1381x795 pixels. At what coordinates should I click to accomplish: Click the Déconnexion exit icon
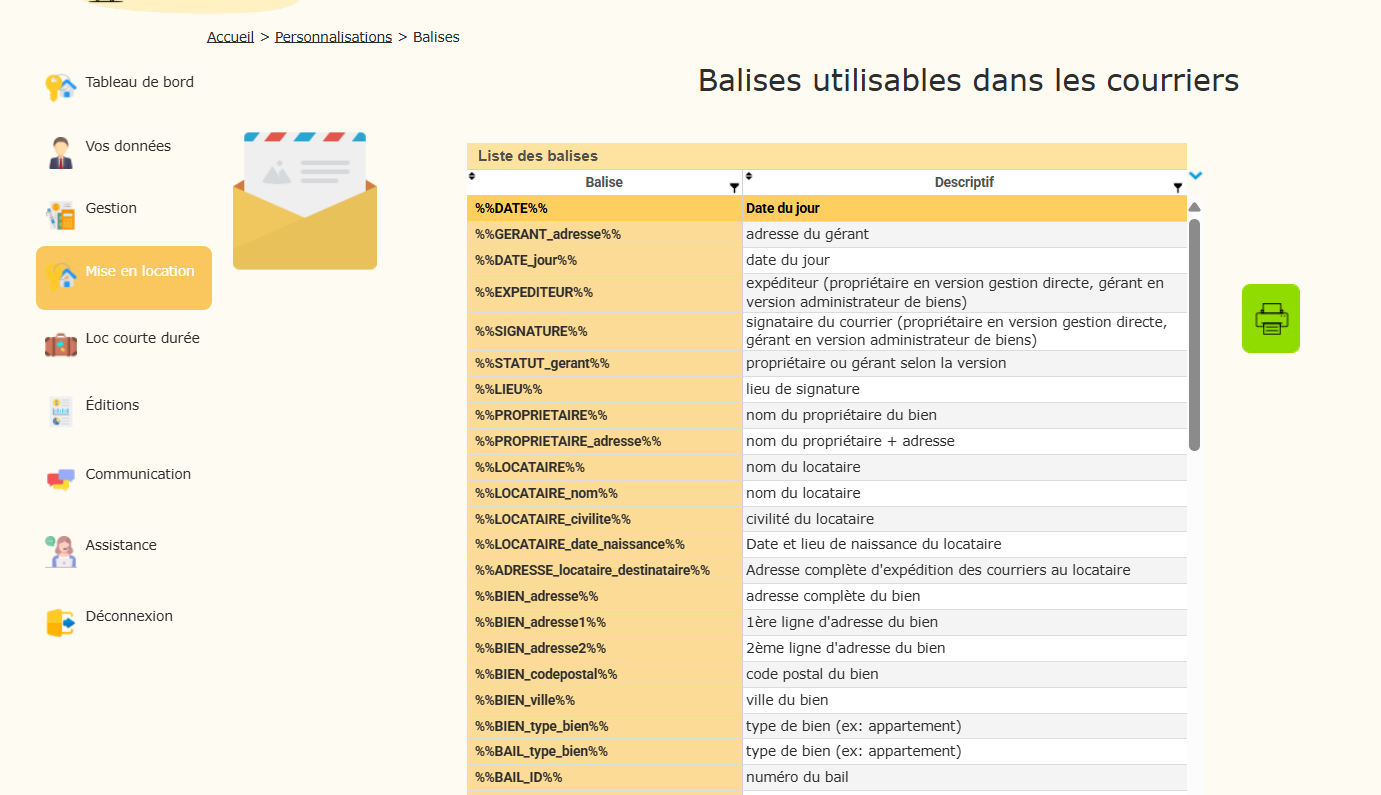61,622
